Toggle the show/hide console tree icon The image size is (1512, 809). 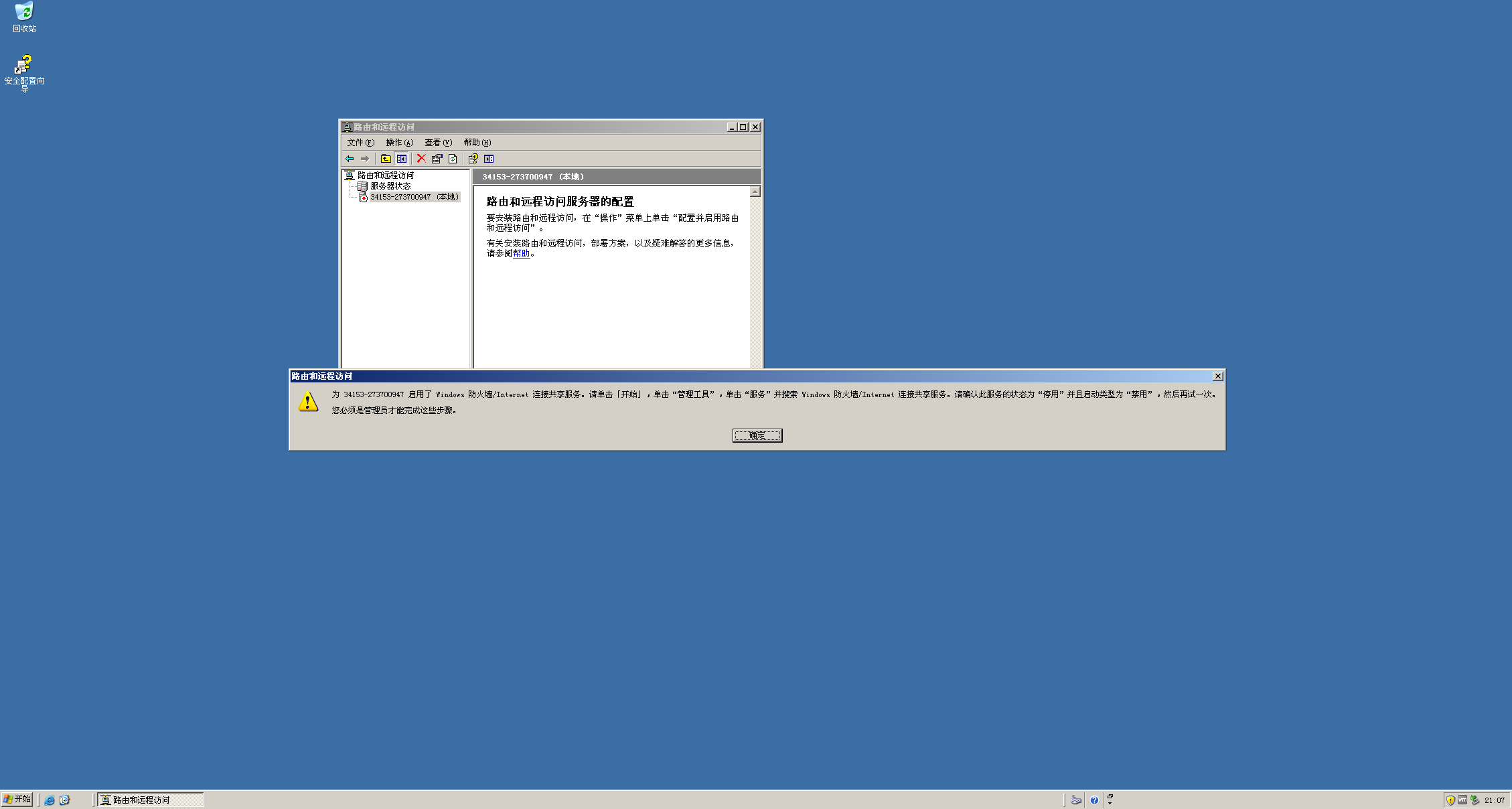pos(402,159)
